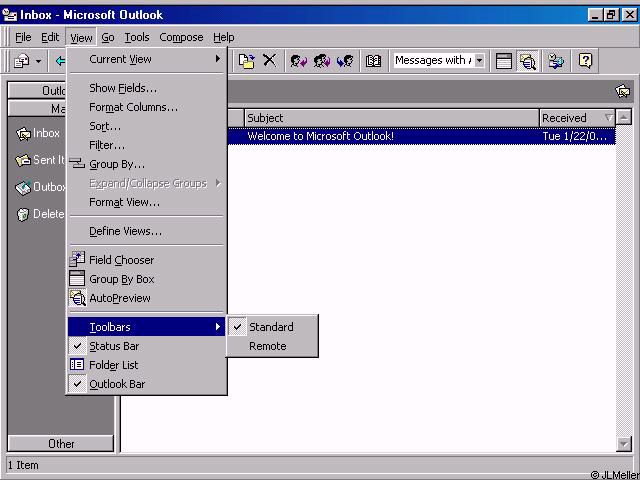Sort by the Received column header

pos(577,118)
